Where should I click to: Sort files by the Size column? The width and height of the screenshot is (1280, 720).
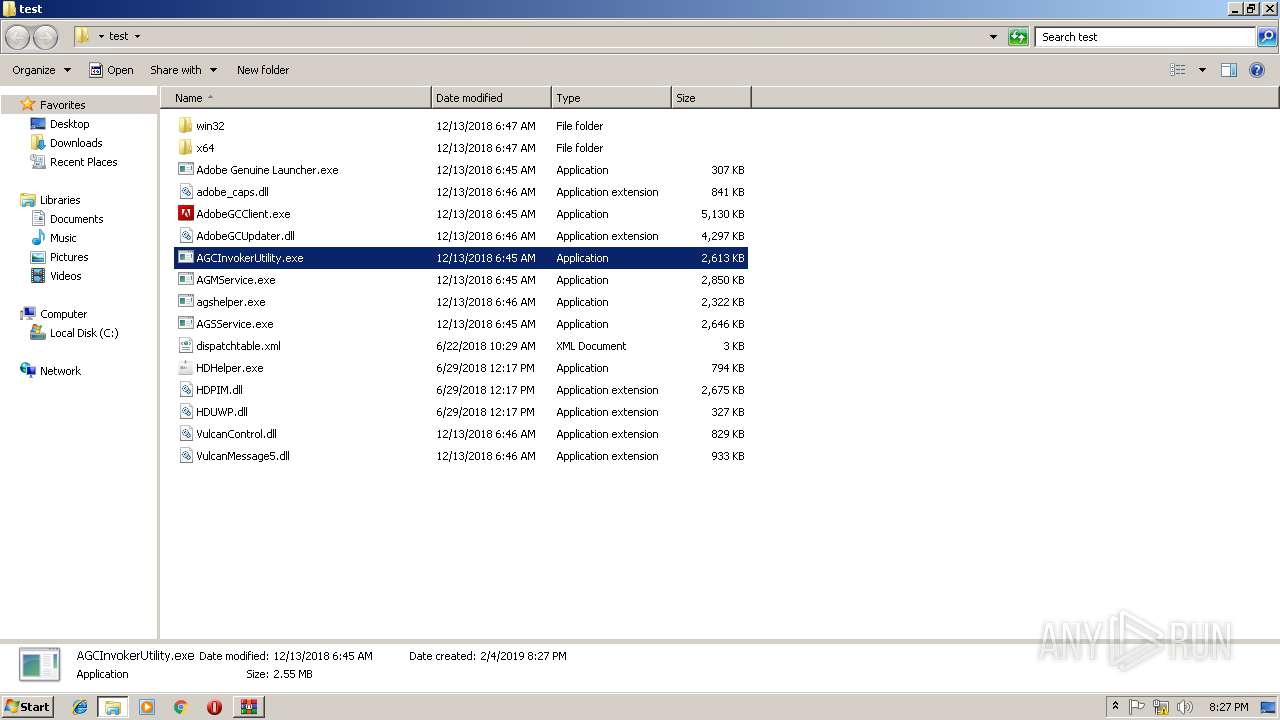tap(711, 98)
